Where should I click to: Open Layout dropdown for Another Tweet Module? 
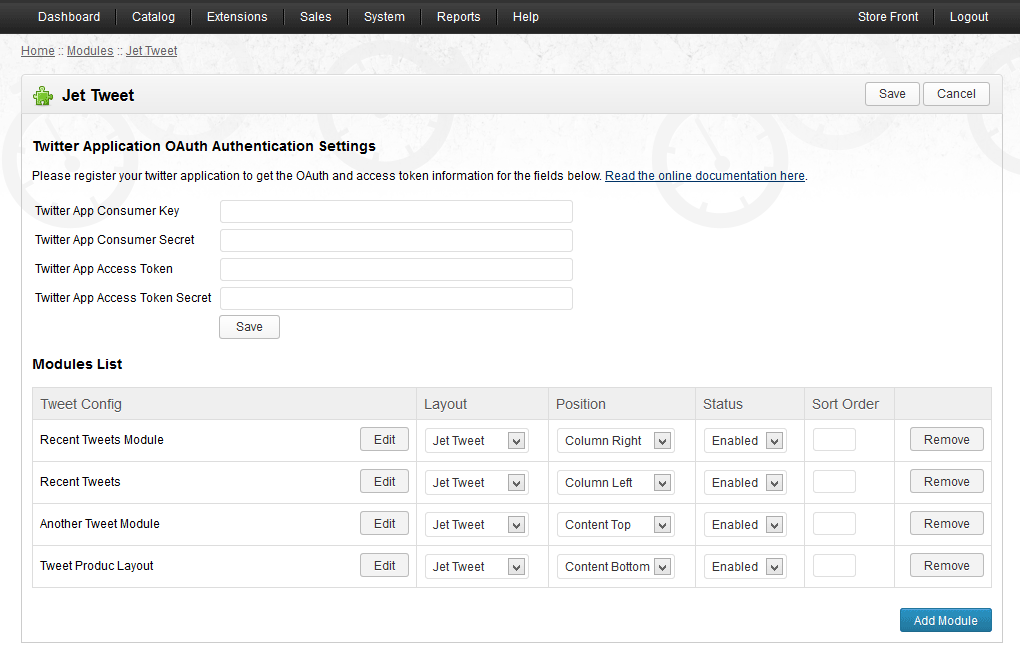(x=477, y=525)
